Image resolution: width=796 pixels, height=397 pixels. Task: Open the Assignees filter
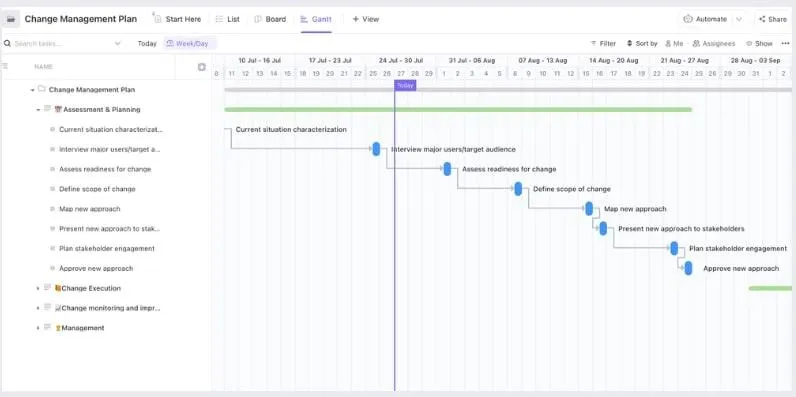[x=714, y=44]
